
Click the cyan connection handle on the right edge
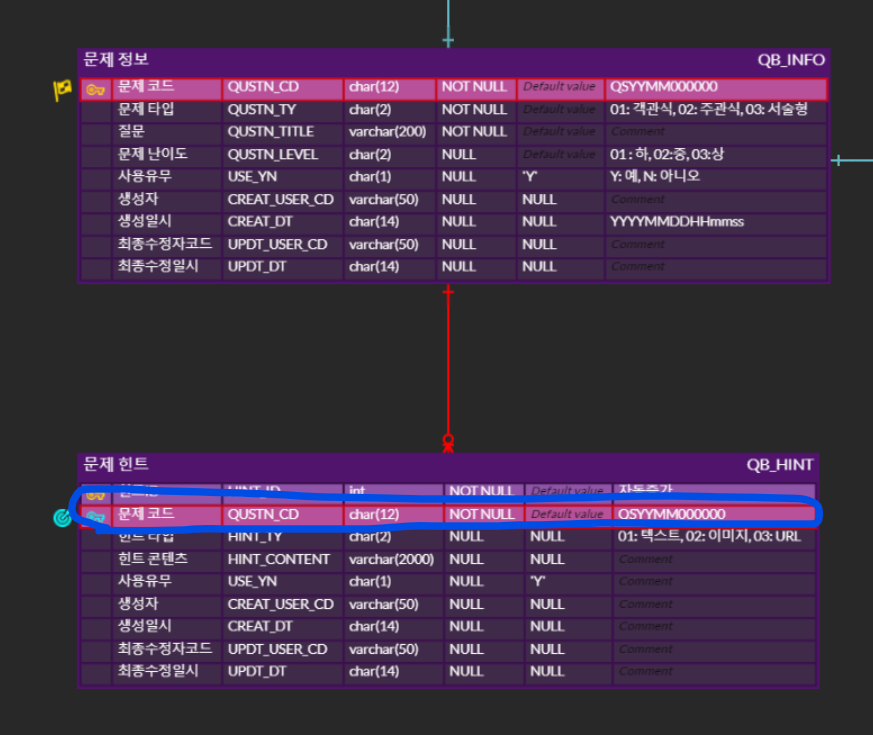pyautogui.click(x=837, y=159)
